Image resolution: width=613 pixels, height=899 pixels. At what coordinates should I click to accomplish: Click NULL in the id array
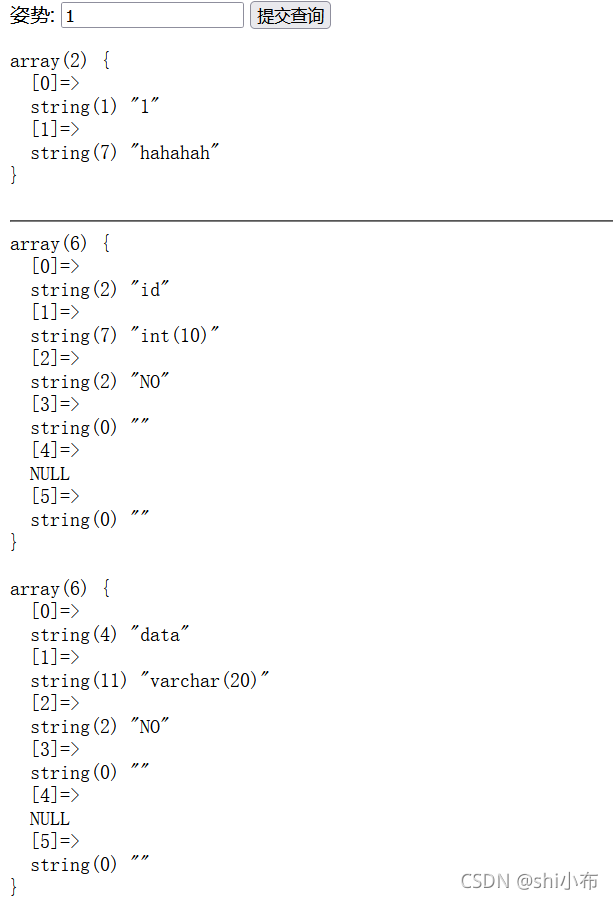click(50, 474)
